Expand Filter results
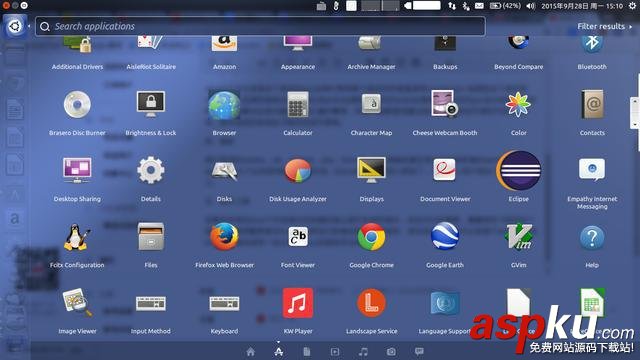The height and width of the screenshot is (360, 640). pos(604,27)
